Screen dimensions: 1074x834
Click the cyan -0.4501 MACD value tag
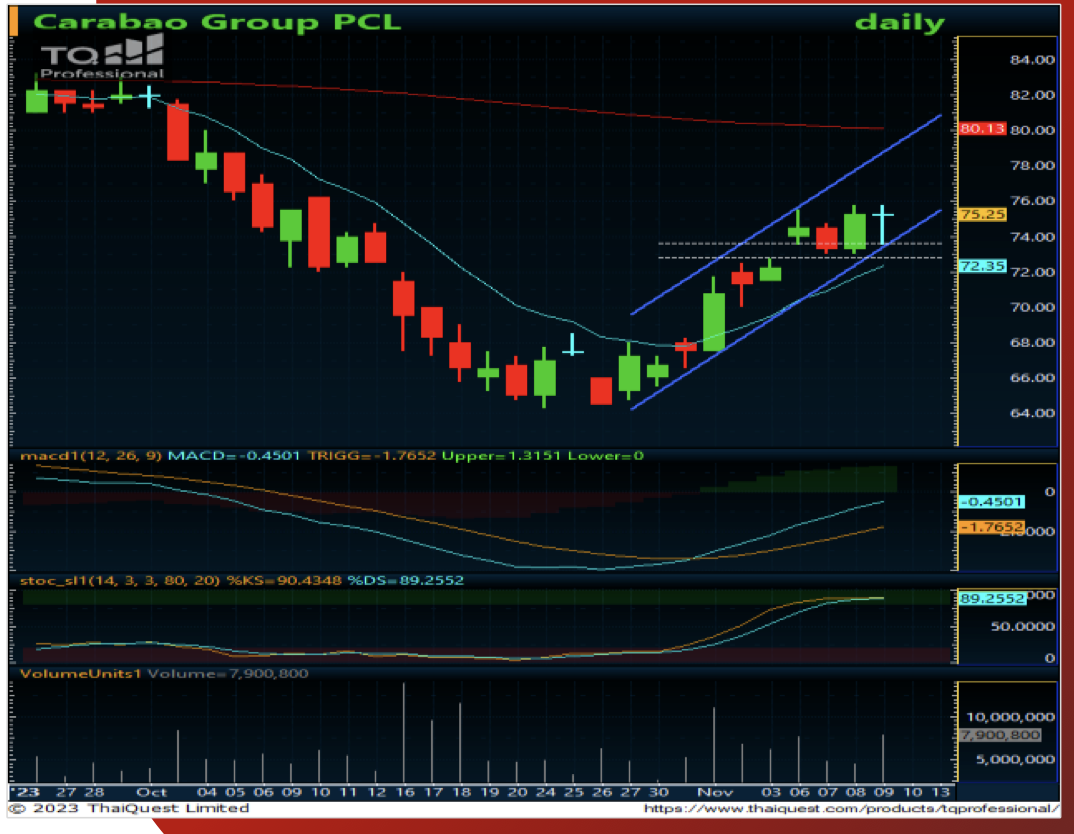click(990, 502)
